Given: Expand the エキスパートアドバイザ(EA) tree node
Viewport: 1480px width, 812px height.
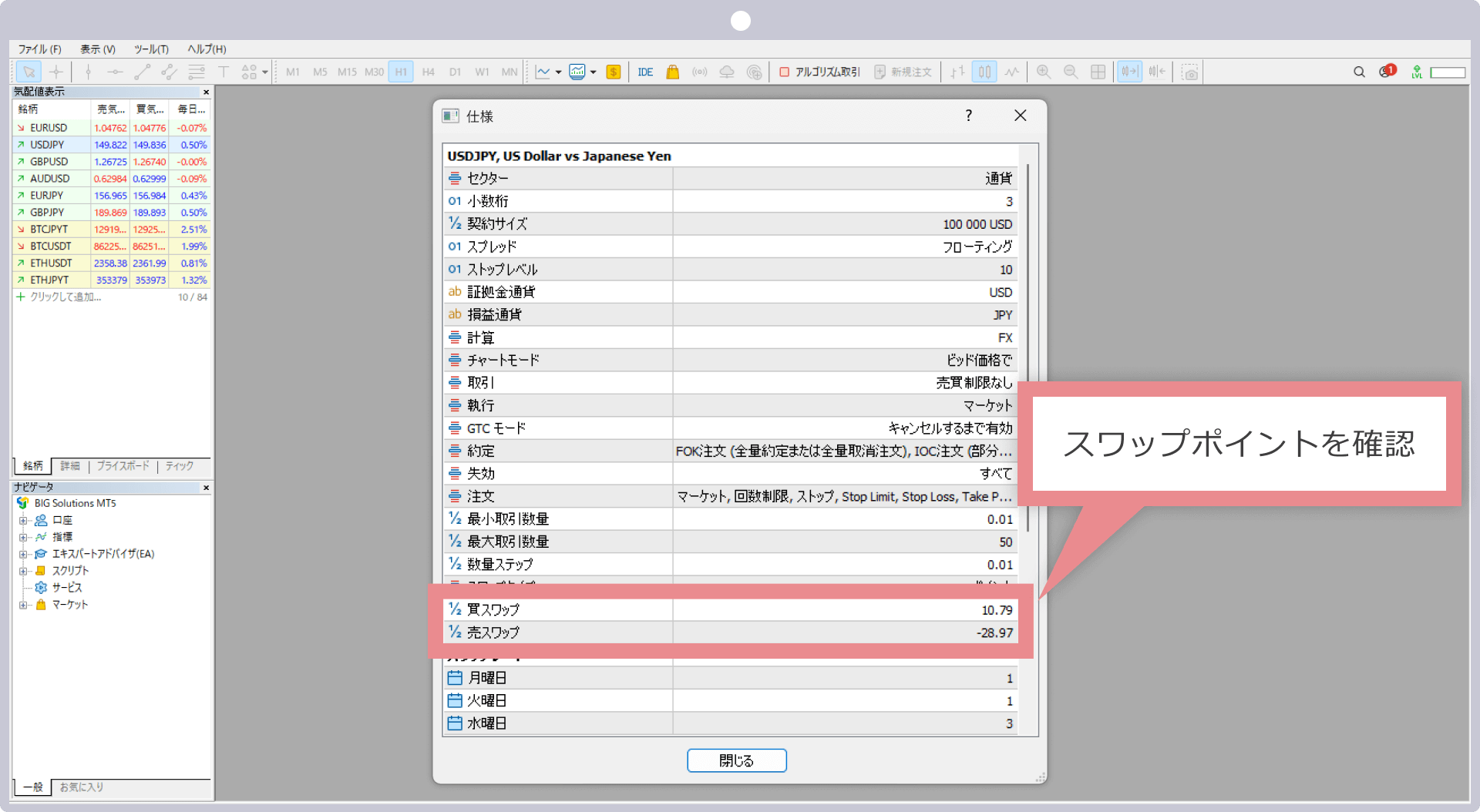Looking at the screenshot, I should [23, 555].
